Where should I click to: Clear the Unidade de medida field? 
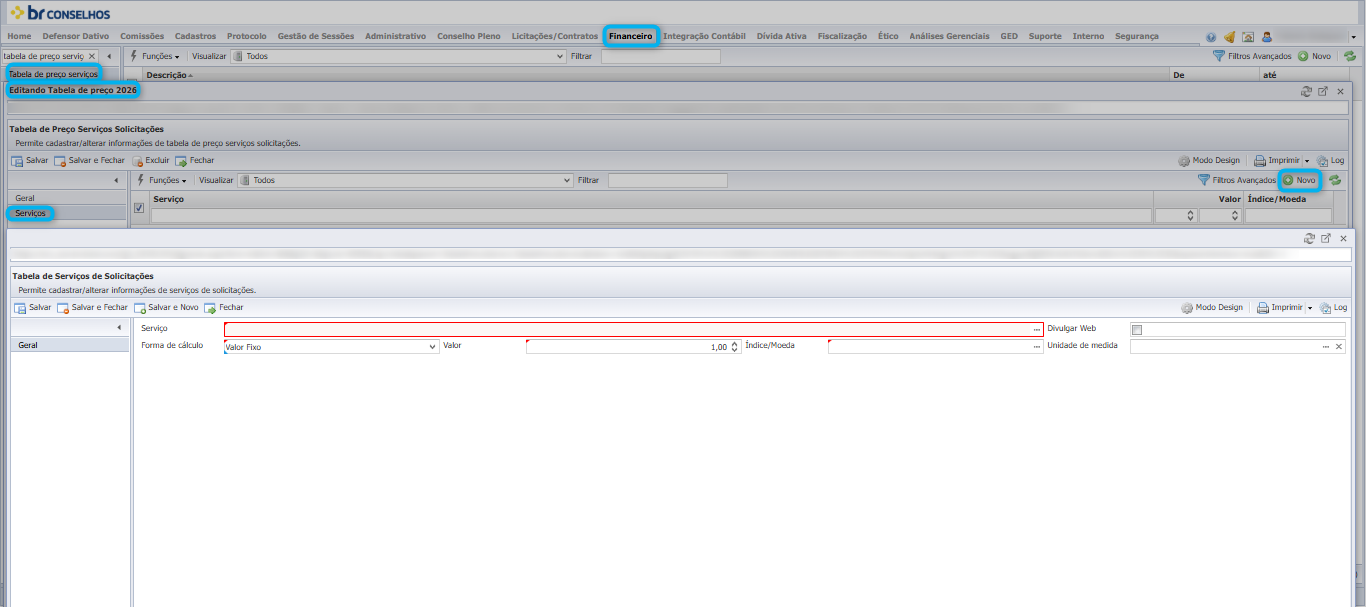pyautogui.click(x=1339, y=346)
